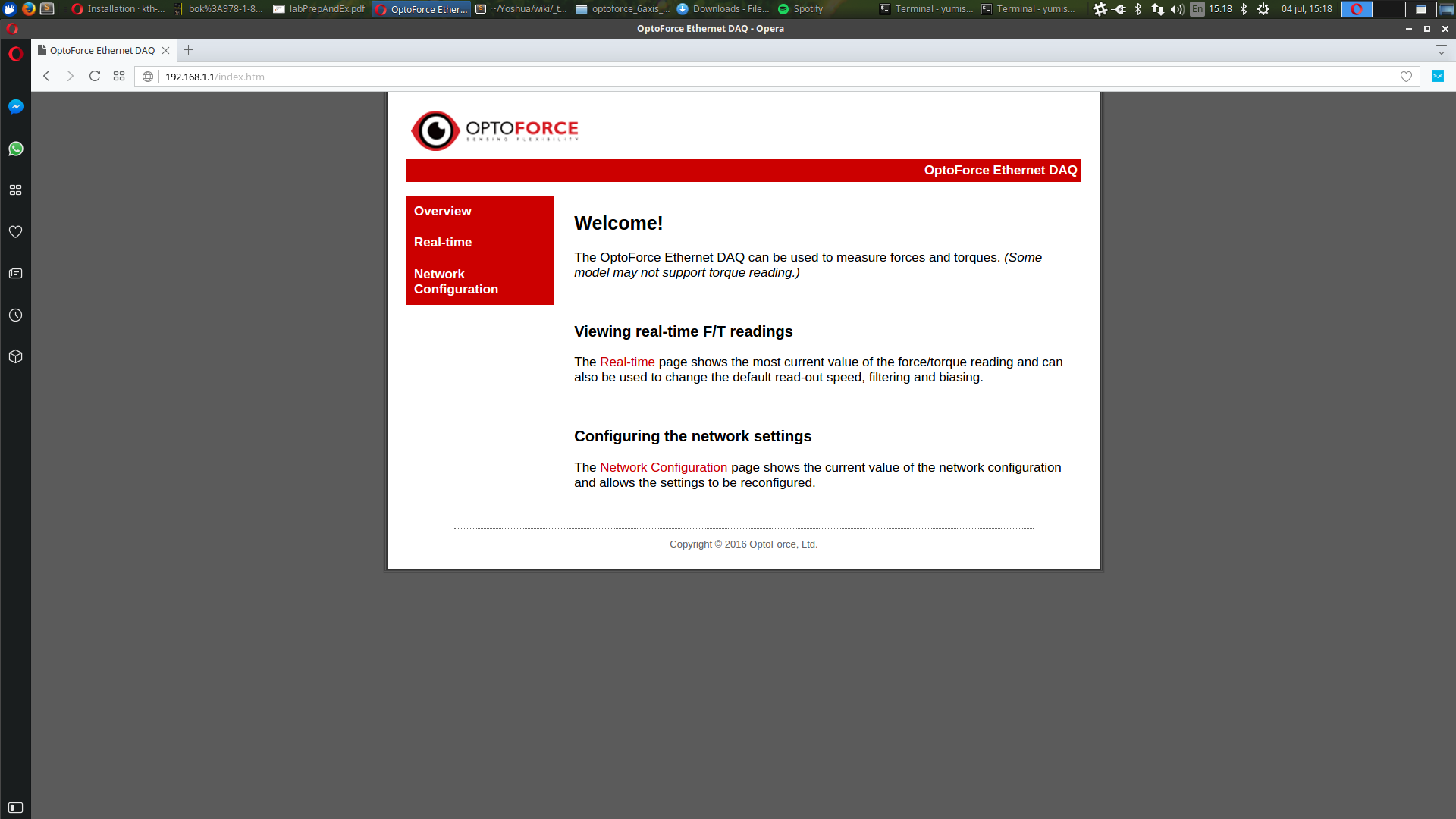Open History clock icon in sidebar
This screenshot has width=1456, height=819.
[x=15, y=315]
